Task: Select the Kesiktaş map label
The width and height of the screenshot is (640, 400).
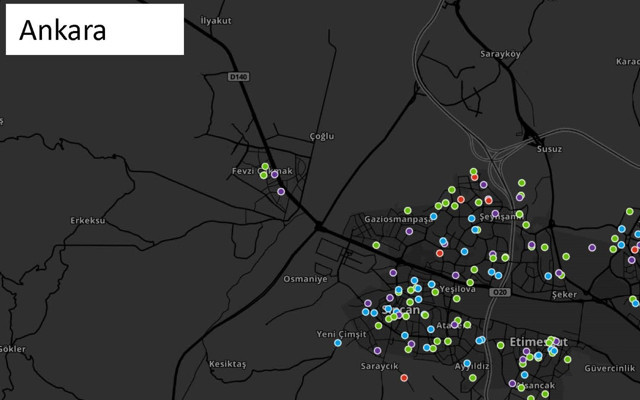Action: point(226,364)
